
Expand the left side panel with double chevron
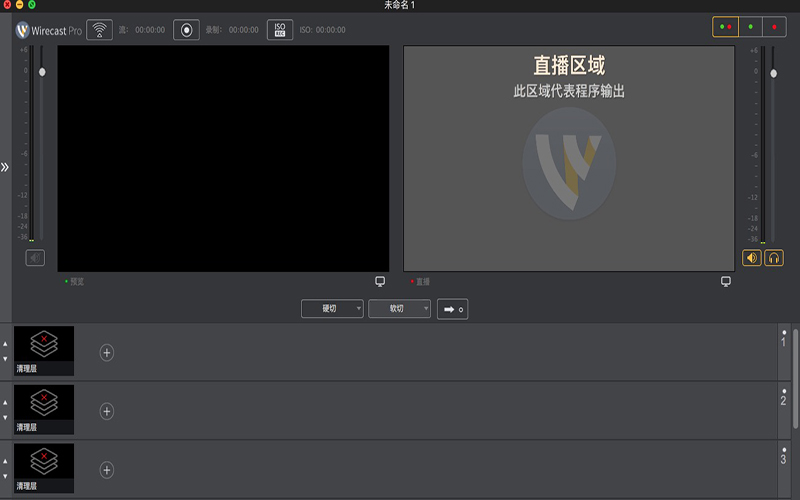coord(5,167)
